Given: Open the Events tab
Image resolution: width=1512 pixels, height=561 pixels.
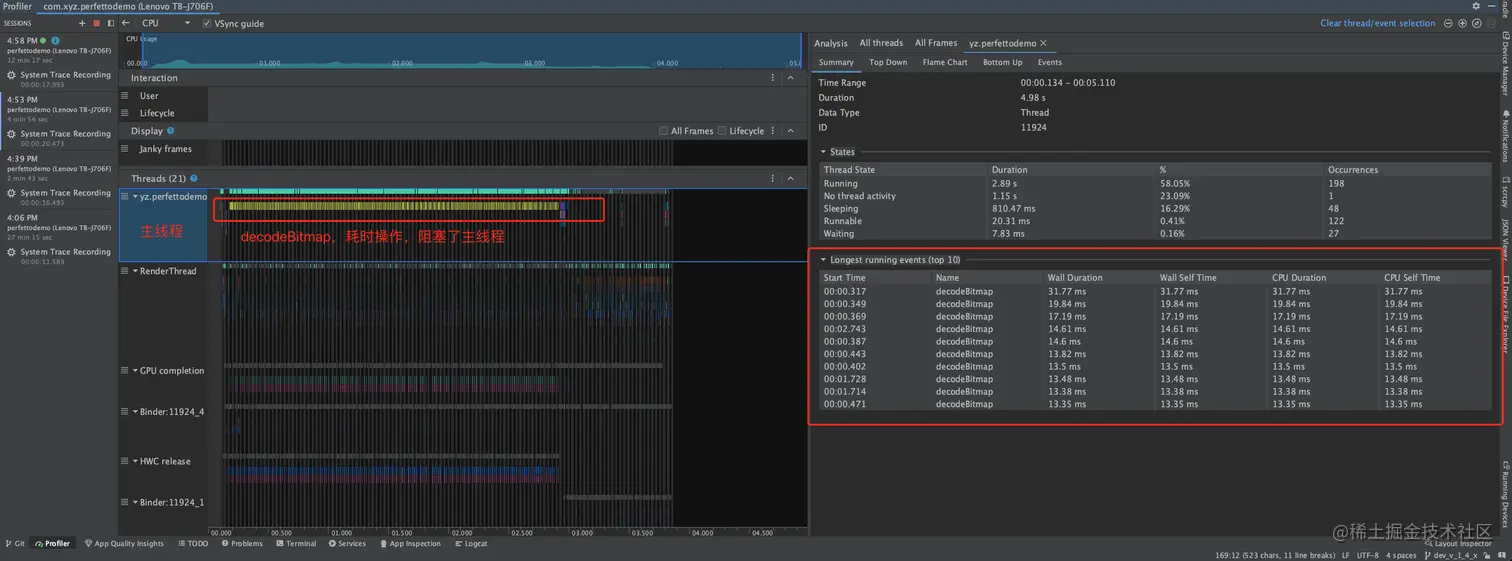Looking at the screenshot, I should pyautogui.click(x=1050, y=62).
